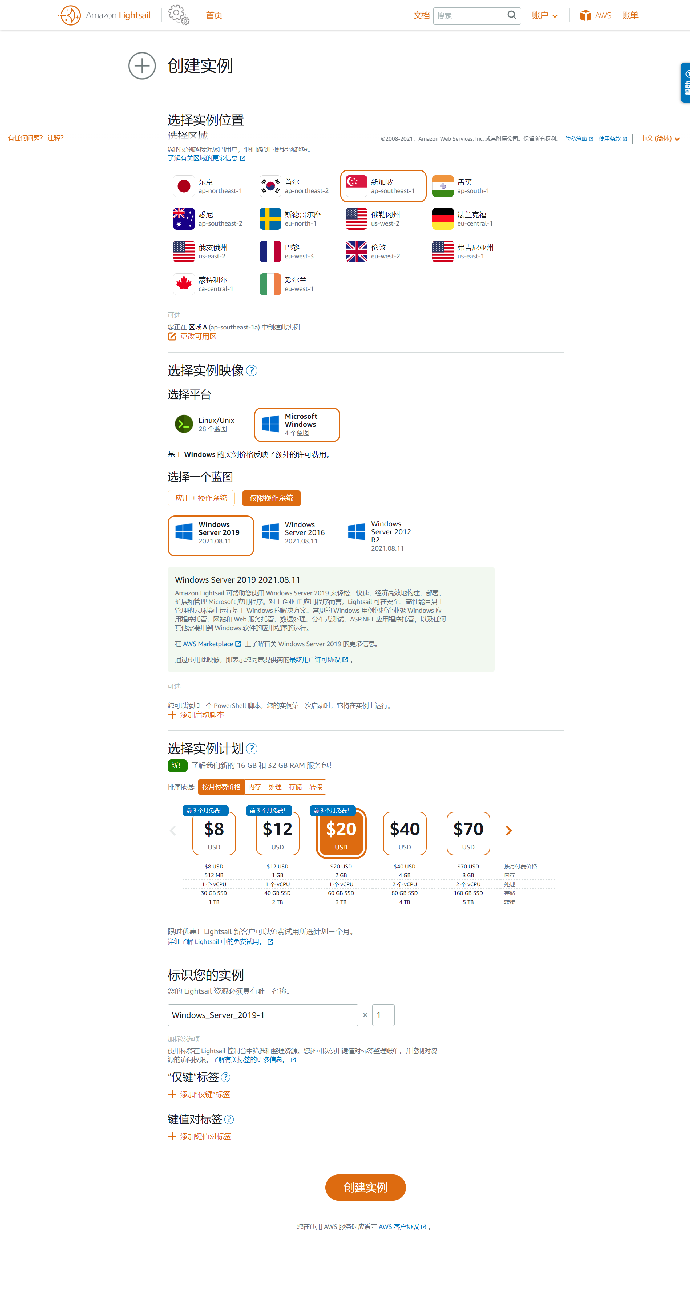Viewport: 690px width, 1300px height.
Task: Click the AWS cube icon
Action: click(x=585, y=15)
